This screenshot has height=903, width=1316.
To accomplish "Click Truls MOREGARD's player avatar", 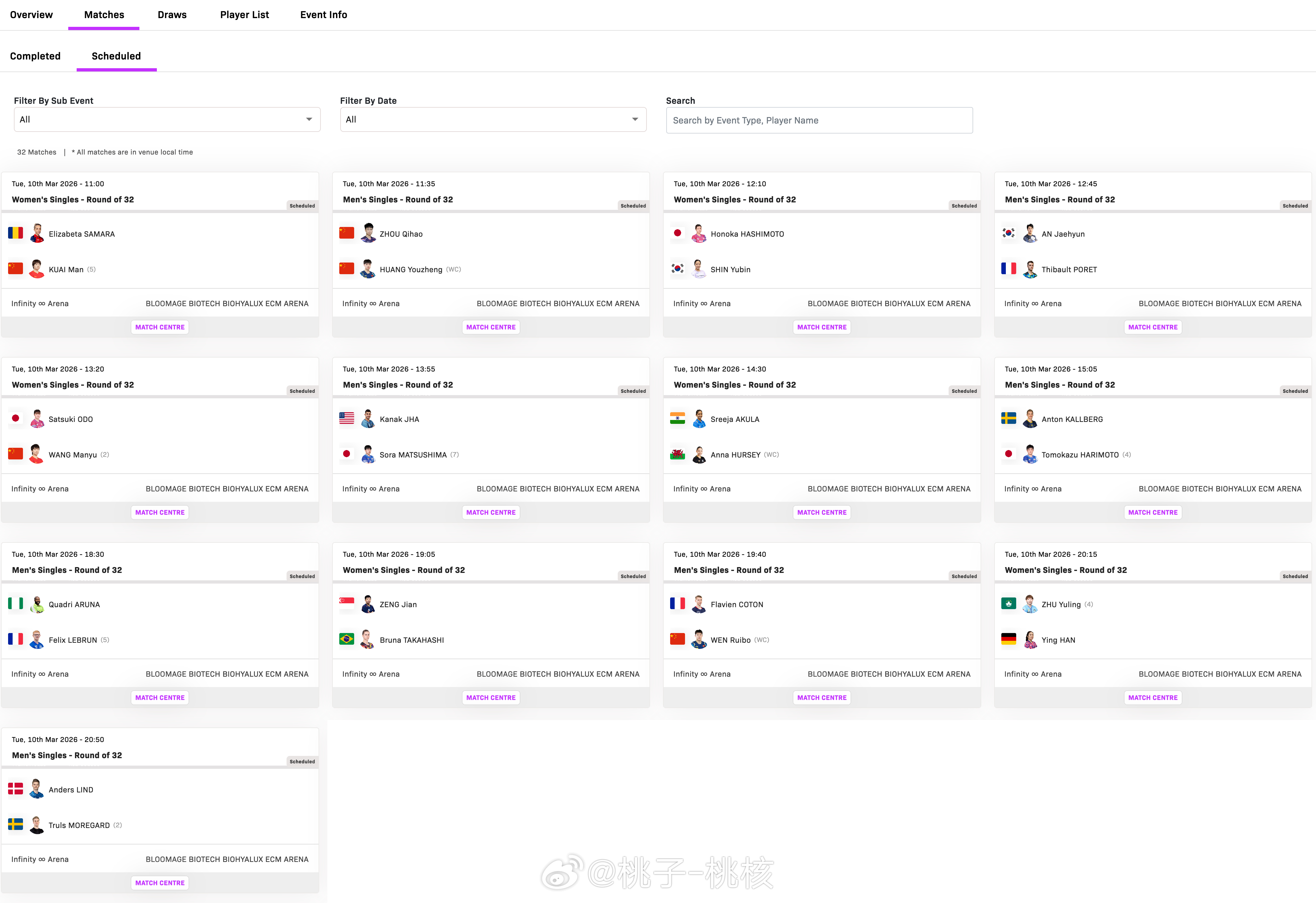I will pyautogui.click(x=37, y=824).
